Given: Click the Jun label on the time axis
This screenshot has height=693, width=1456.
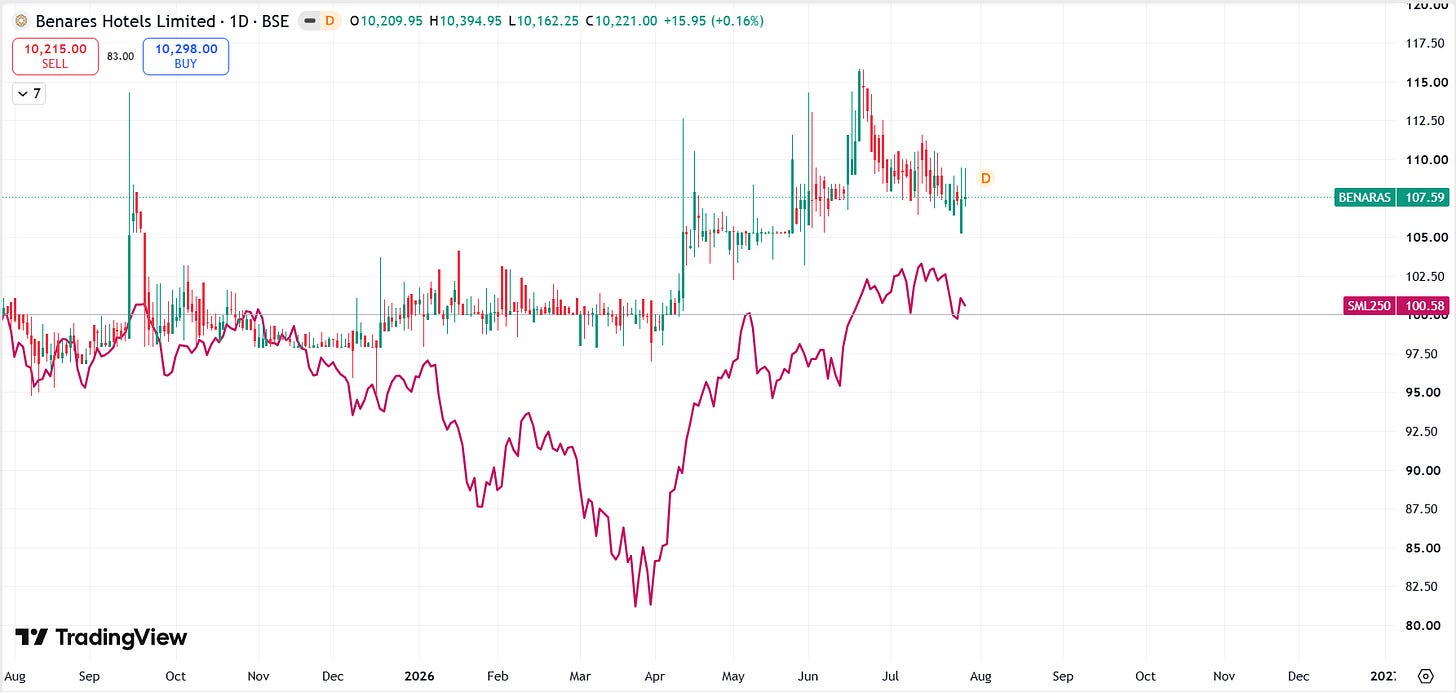Looking at the screenshot, I should coord(807,676).
